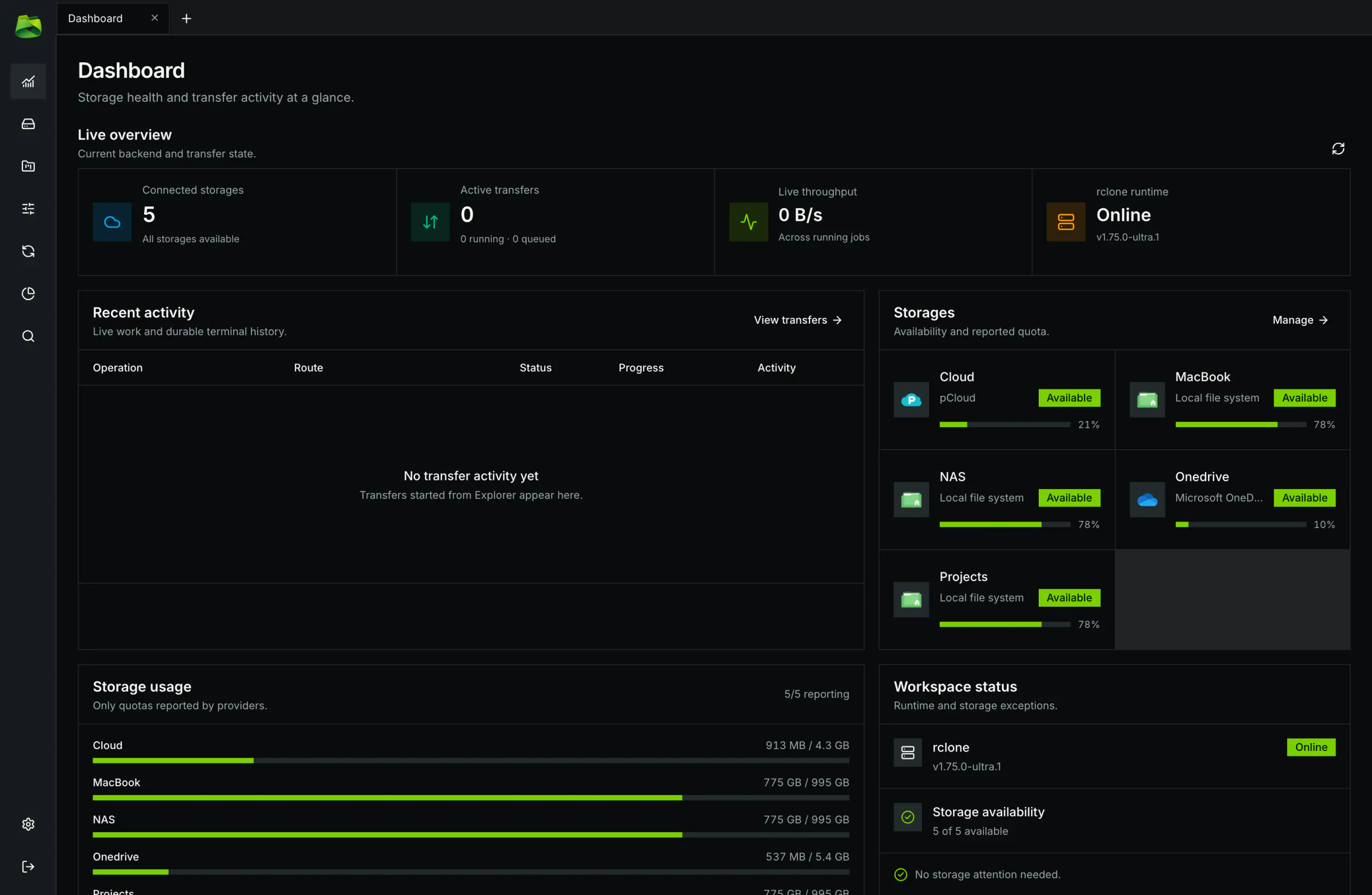Image resolution: width=1372 pixels, height=895 pixels.
Task: Click the Onedrive cloud icon
Action: pos(1147,499)
